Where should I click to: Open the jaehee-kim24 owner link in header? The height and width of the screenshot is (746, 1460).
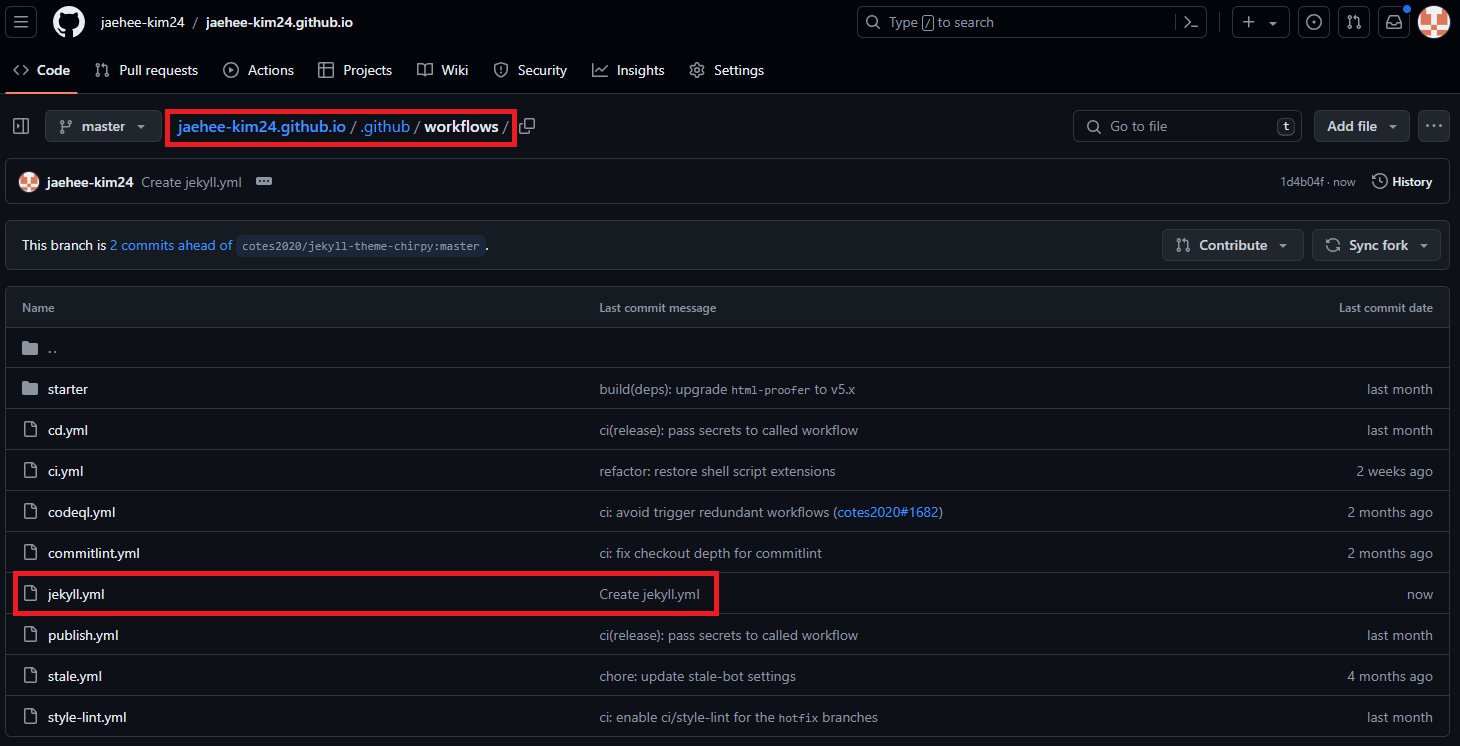pos(143,22)
